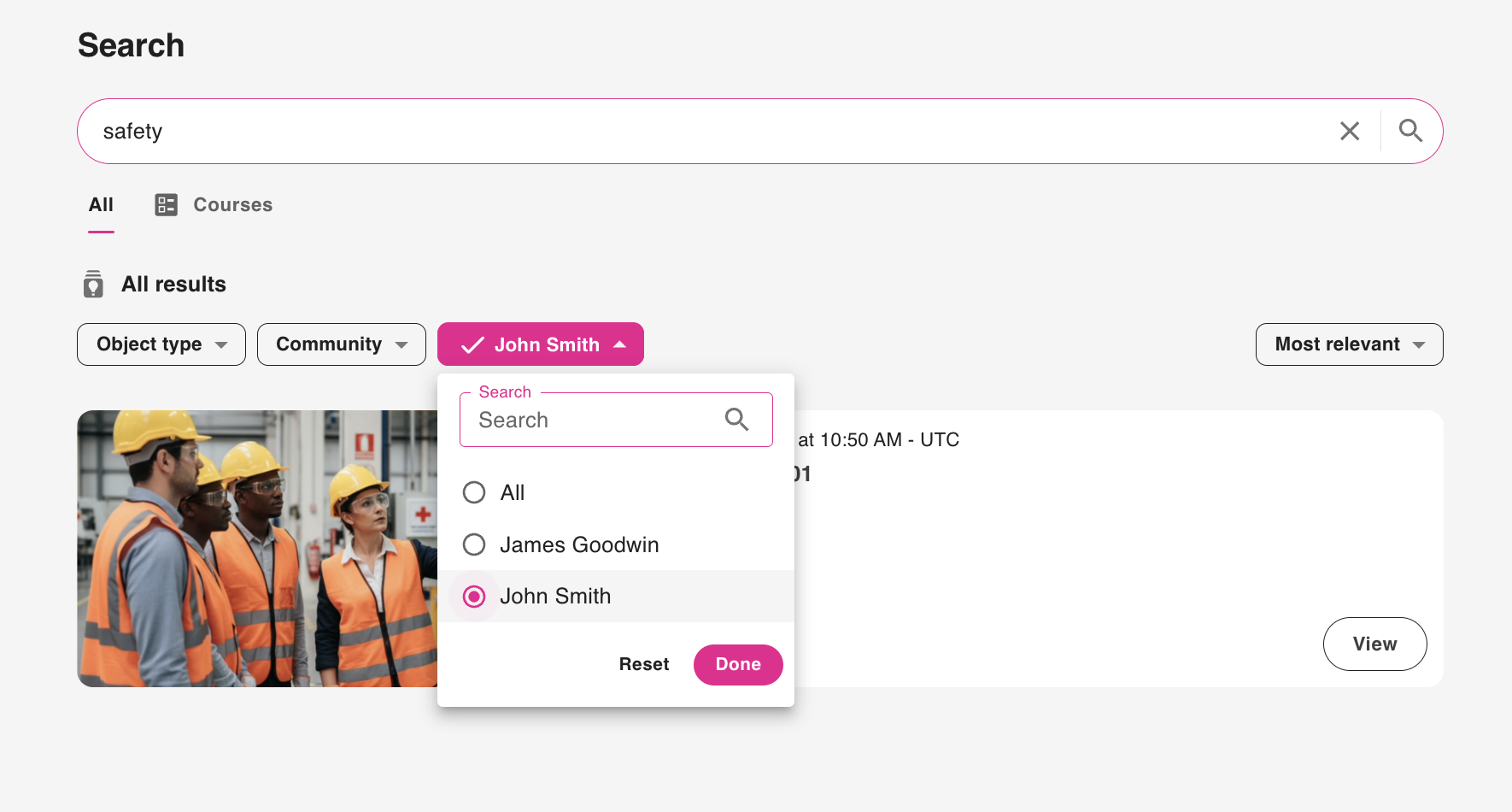Expand the Community filter dropdown

tap(341, 344)
